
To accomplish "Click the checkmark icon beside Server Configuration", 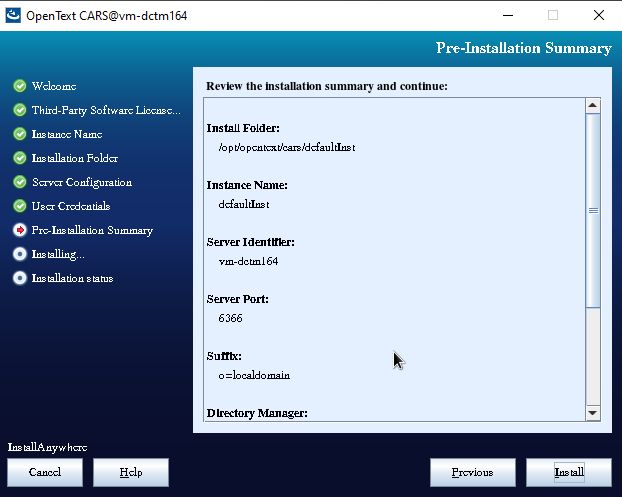I will coord(19,182).
